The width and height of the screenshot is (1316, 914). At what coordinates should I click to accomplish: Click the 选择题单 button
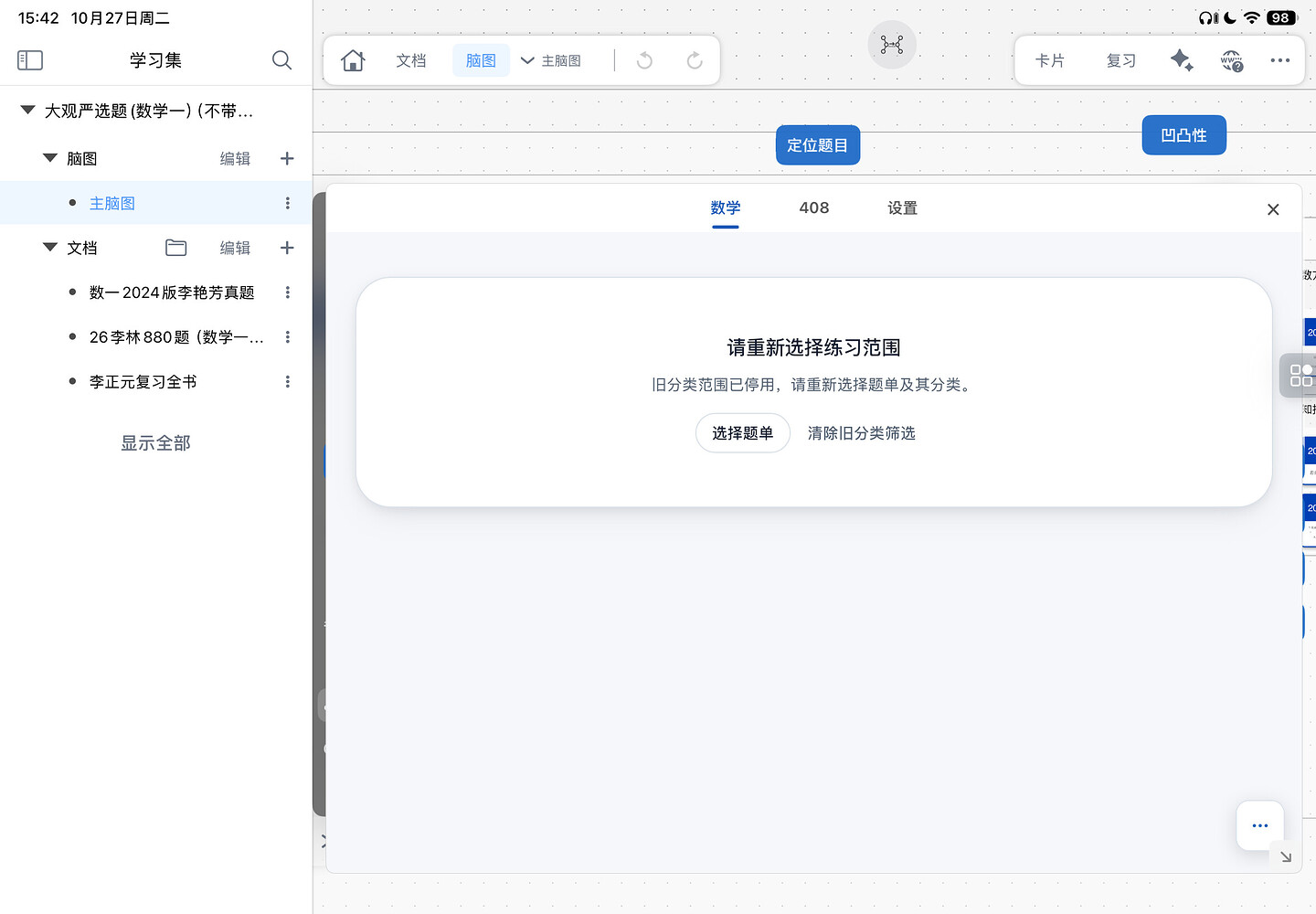(x=743, y=433)
